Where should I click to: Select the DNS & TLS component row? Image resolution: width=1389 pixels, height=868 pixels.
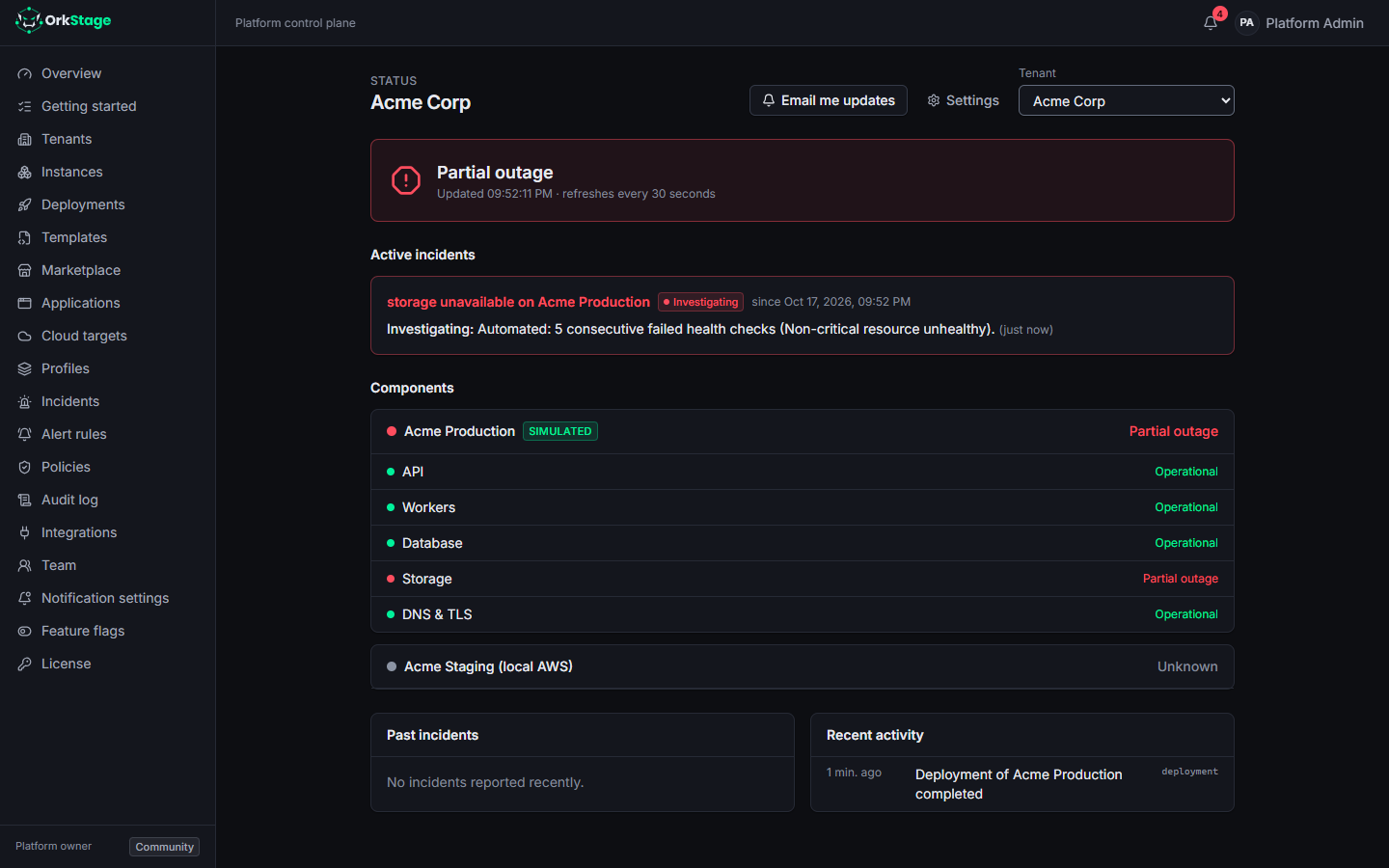pyautogui.click(x=802, y=614)
